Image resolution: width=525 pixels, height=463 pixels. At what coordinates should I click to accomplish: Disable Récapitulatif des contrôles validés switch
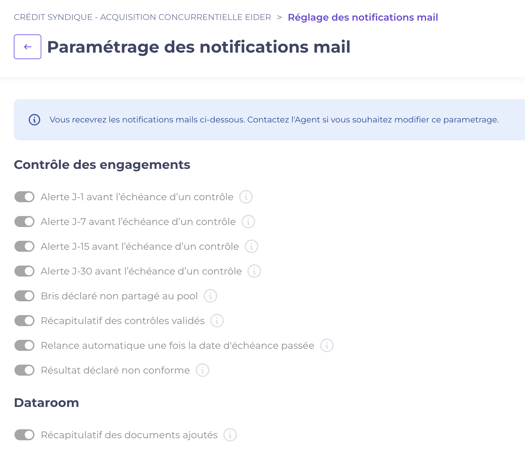click(24, 321)
